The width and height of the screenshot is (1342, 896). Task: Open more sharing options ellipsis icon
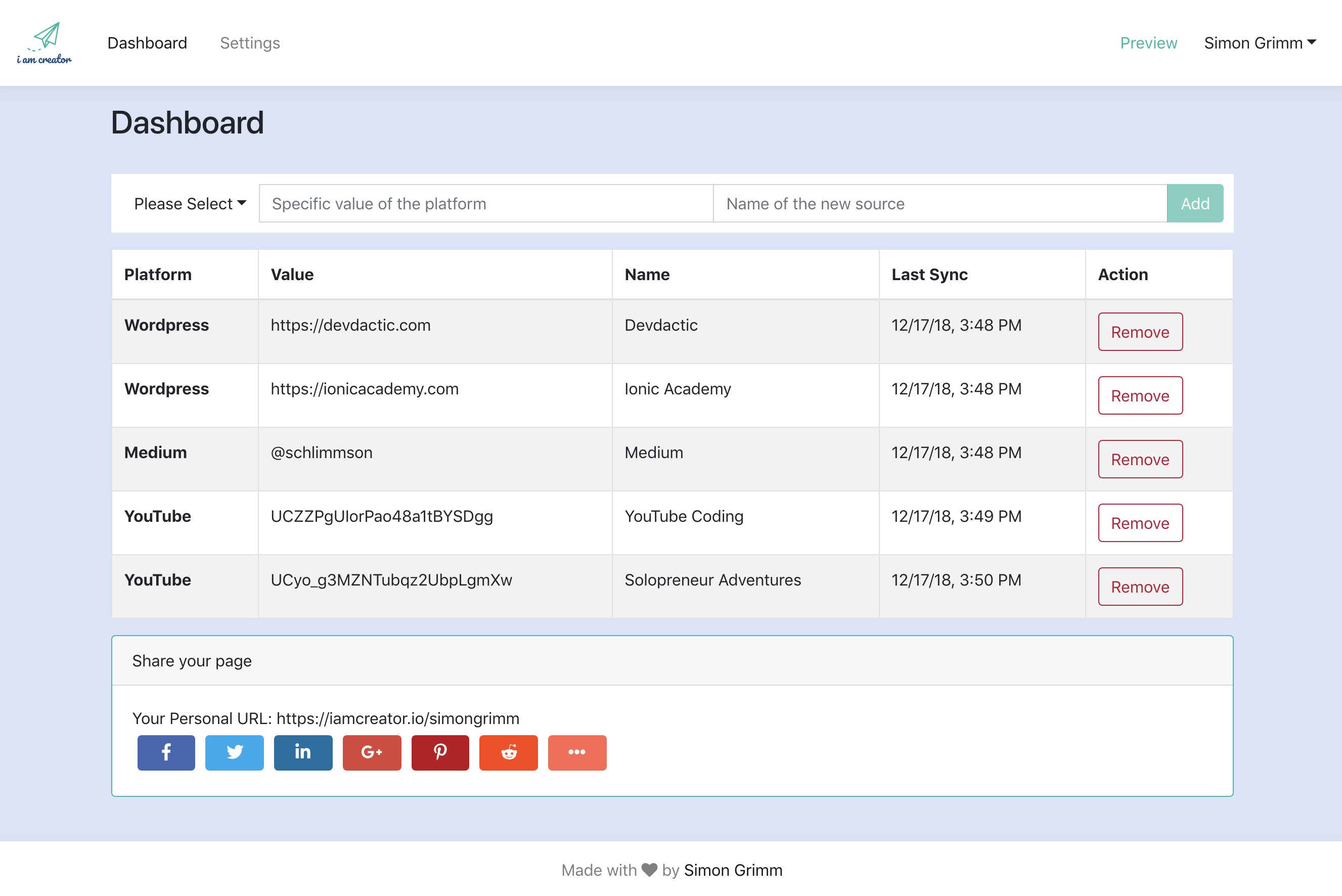point(577,752)
